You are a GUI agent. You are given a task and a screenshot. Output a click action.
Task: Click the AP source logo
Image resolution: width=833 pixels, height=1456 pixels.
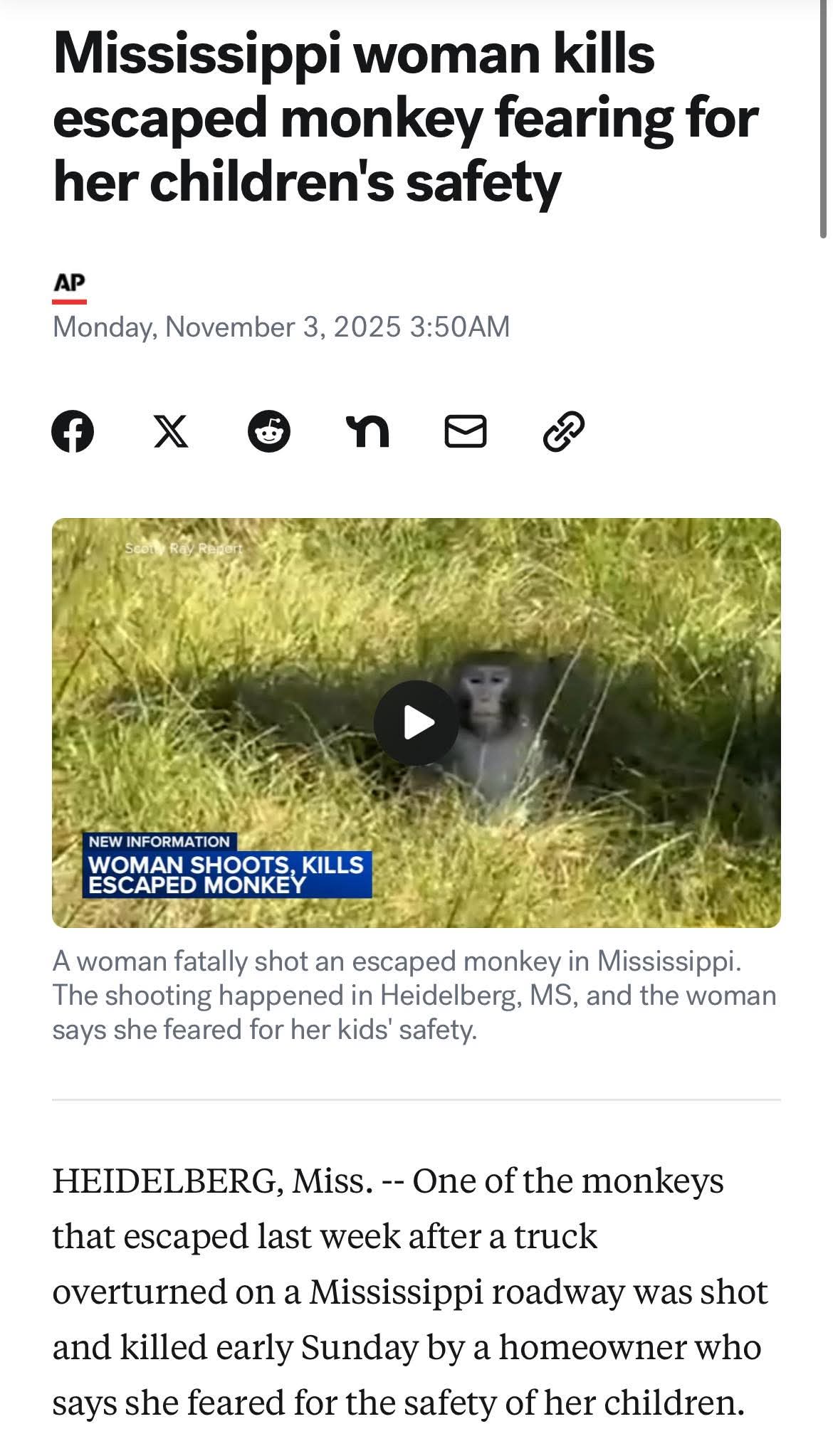[x=69, y=285]
